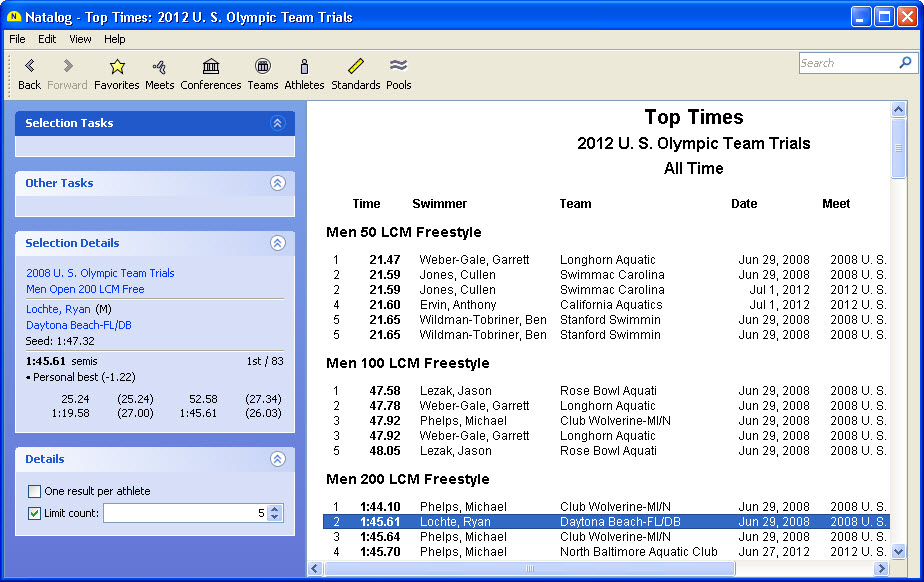Click the Back arrow icon

(x=29, y=67)
